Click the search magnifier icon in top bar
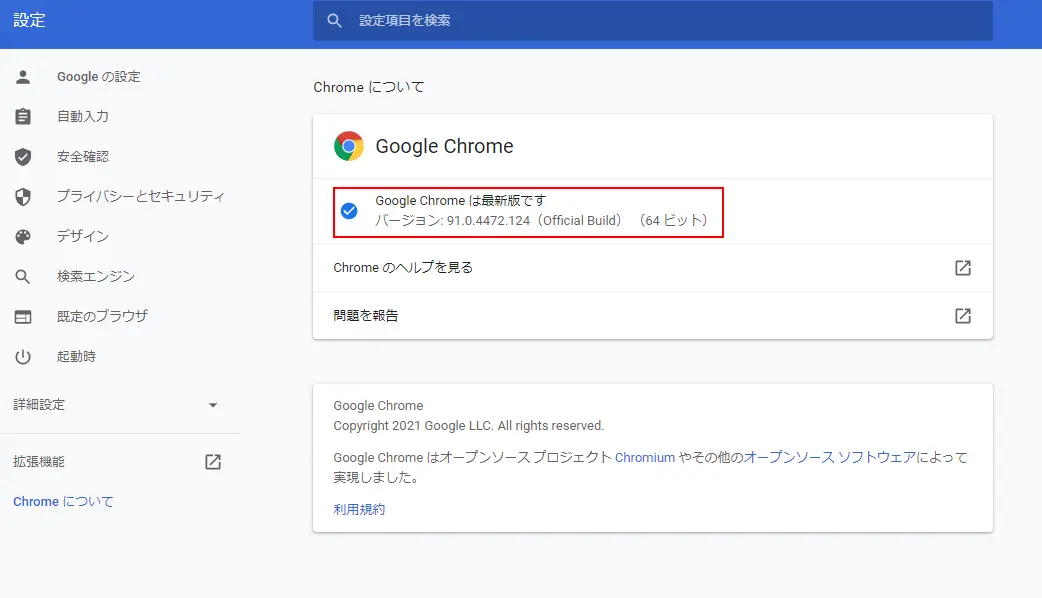Viewport: 1042px width, 598px height. click(334, 21)
